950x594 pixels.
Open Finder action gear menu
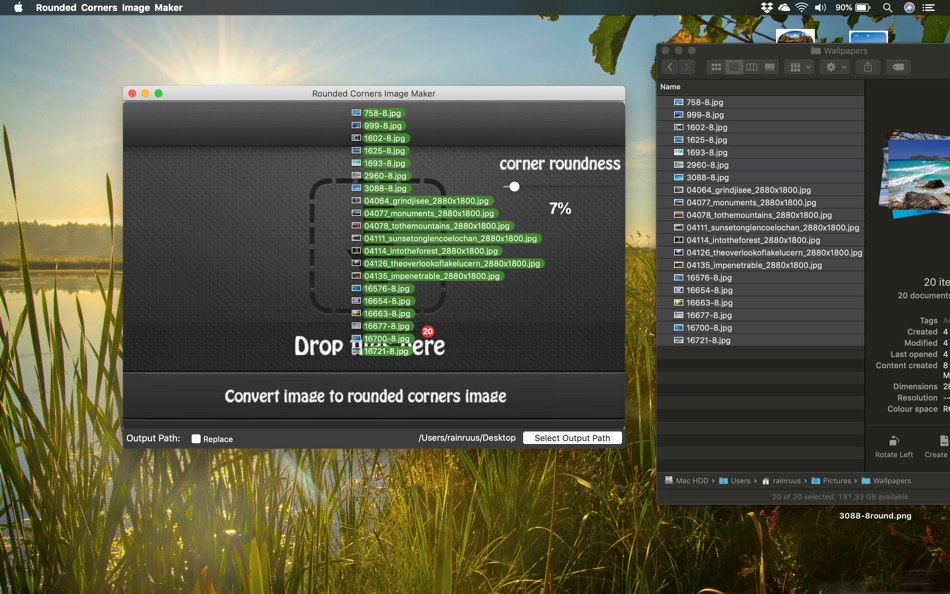coord(835,67)
